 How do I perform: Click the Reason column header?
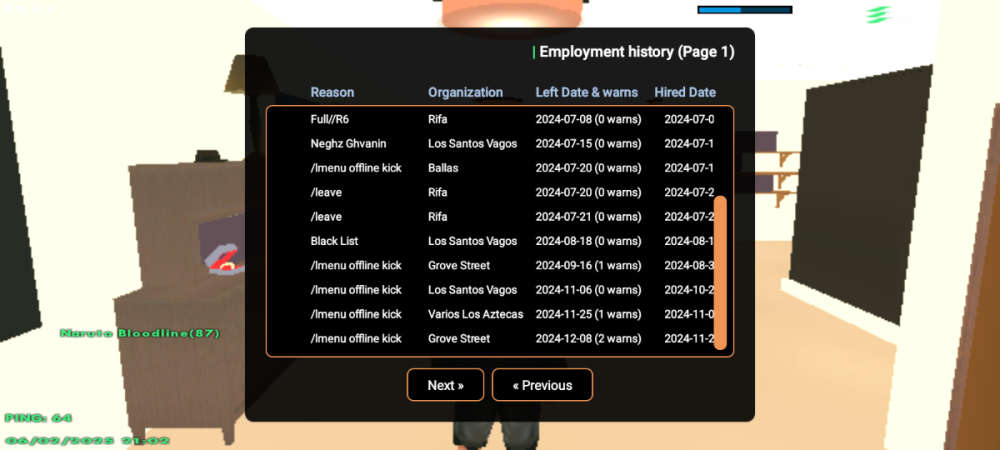(x=332, y=92)
